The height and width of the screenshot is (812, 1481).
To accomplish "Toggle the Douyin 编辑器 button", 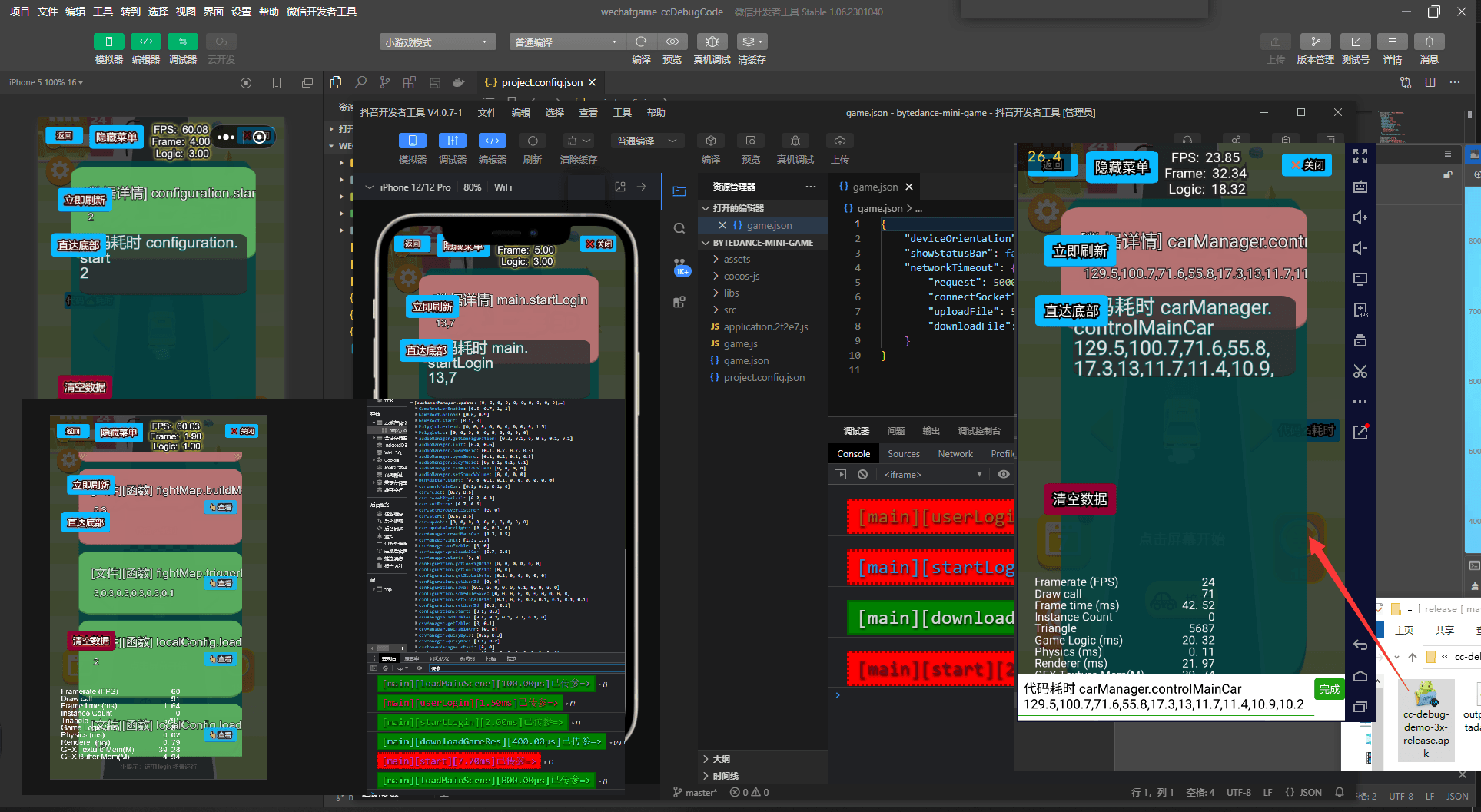I will 493,141.
